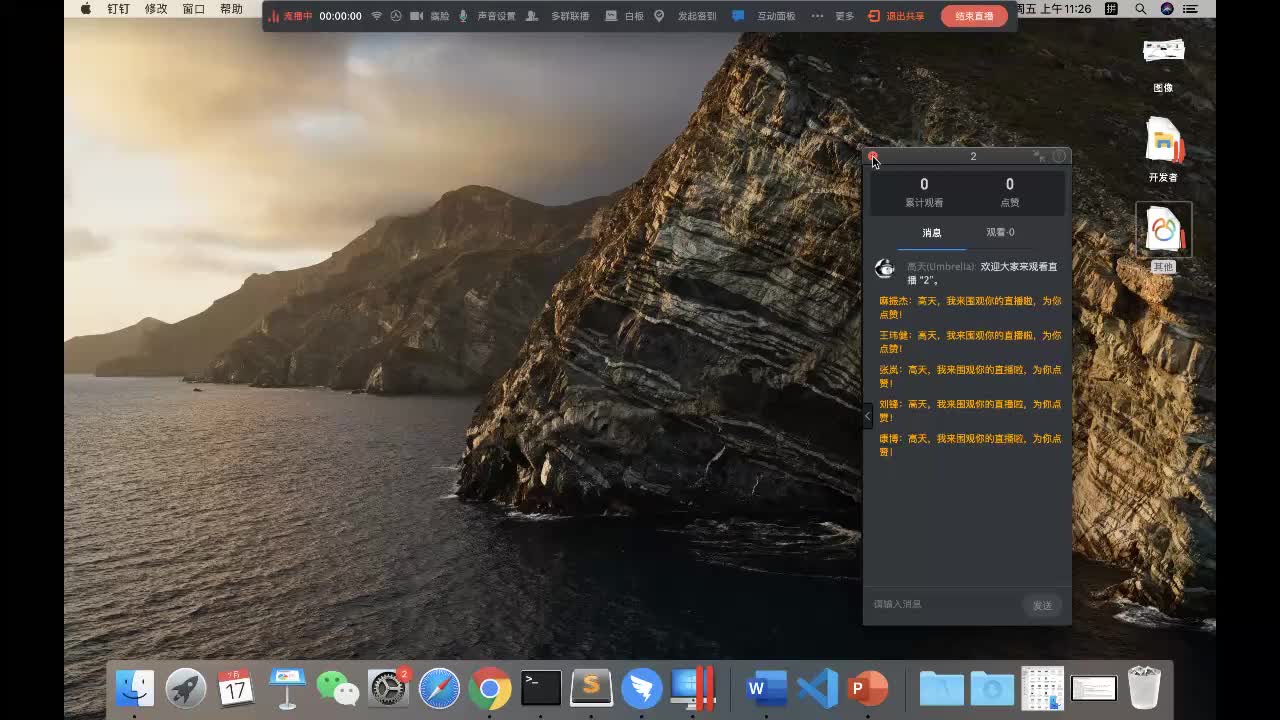Open Spotlight search in menu bar
The width and height of the screenshot is (1280, 720).
pyautogui.click(x=1141, y=9)
